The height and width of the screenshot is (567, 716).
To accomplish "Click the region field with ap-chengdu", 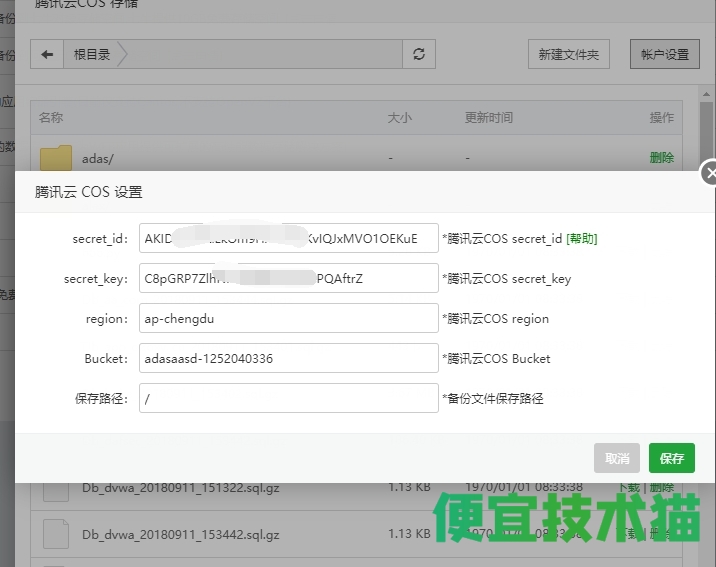I will pyautogui.click(x=289, y=318).
